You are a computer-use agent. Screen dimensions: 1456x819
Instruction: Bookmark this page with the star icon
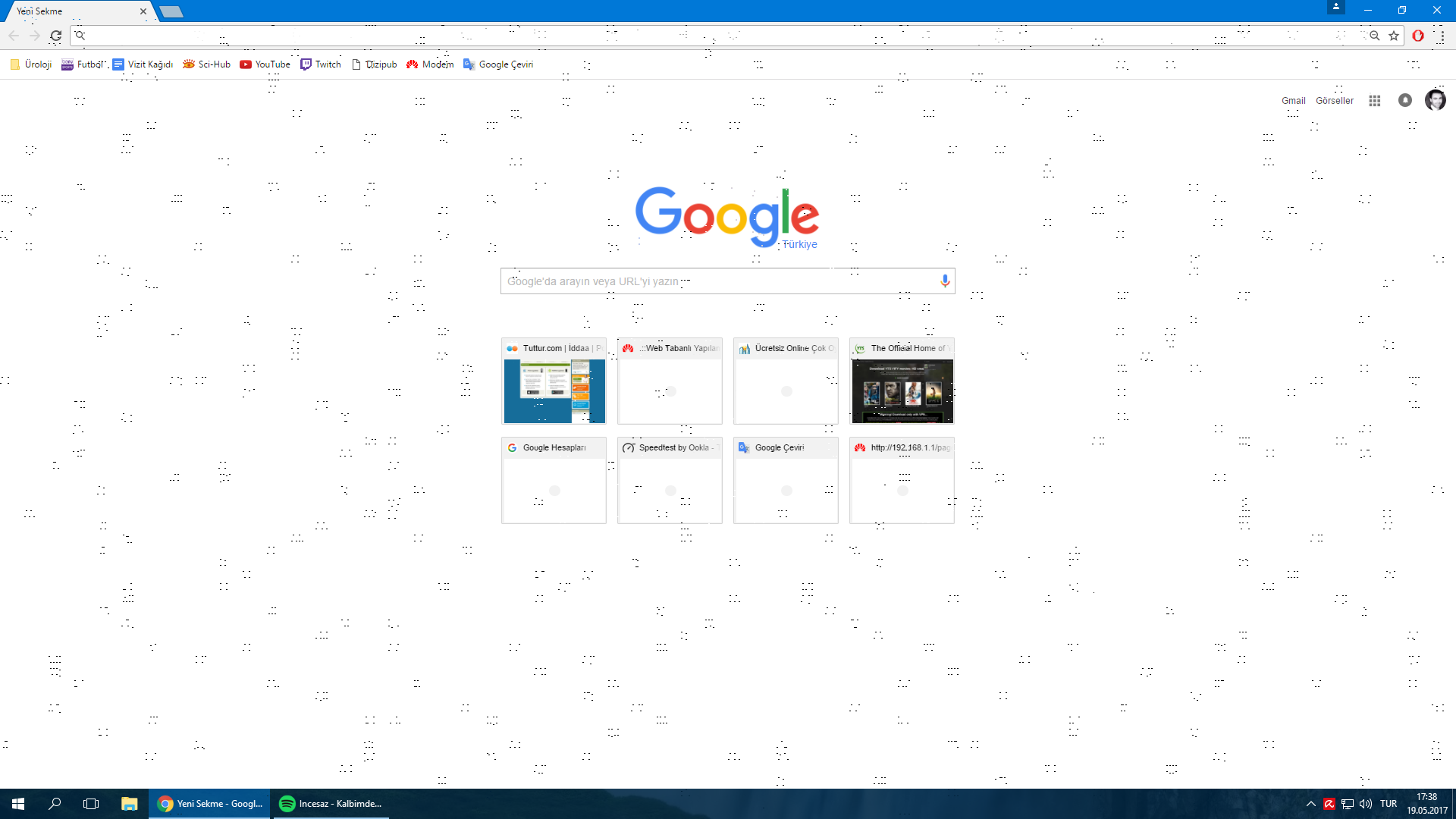coord(1394,36)
